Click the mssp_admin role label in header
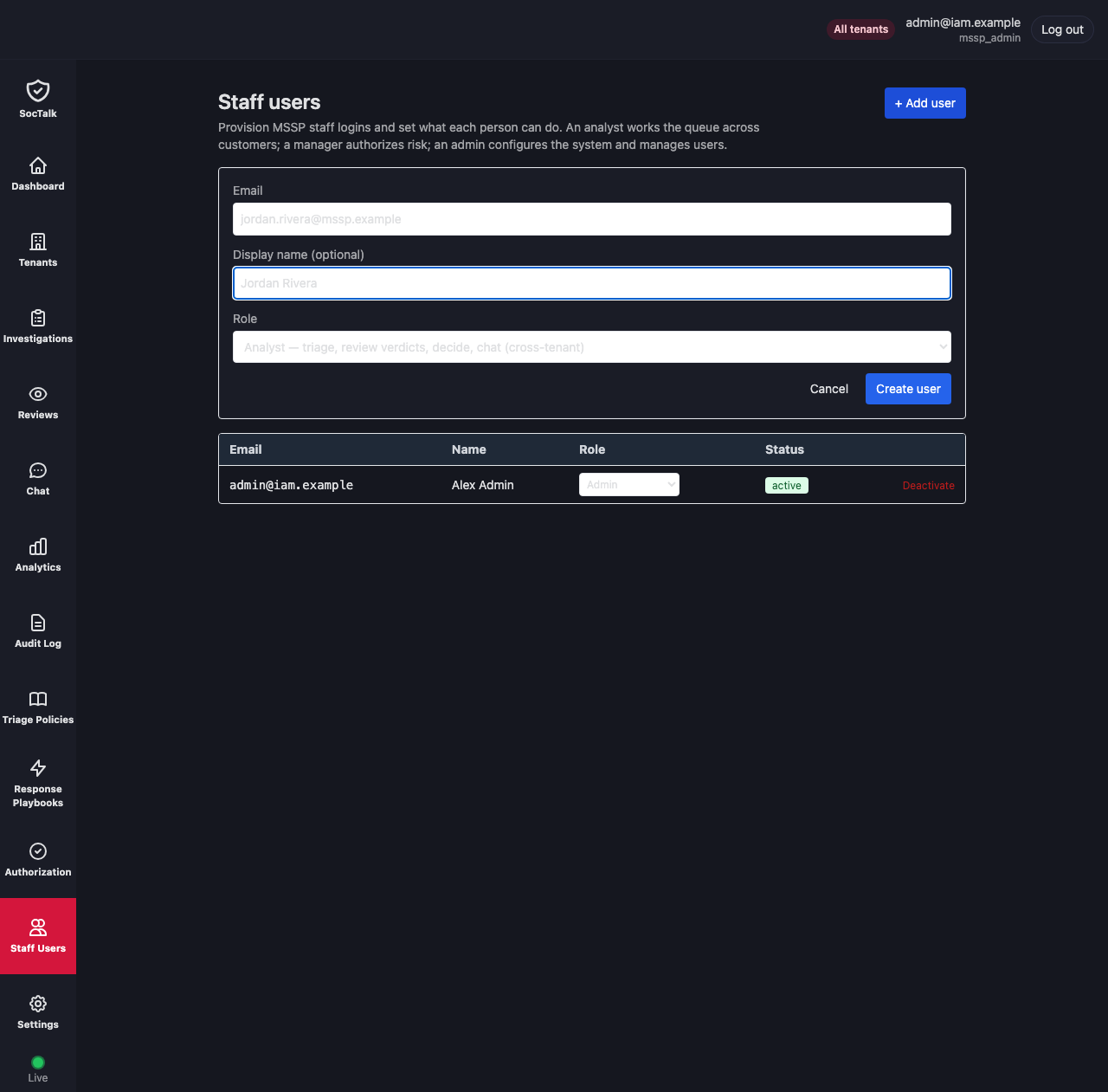 click(x=989, y=38)
